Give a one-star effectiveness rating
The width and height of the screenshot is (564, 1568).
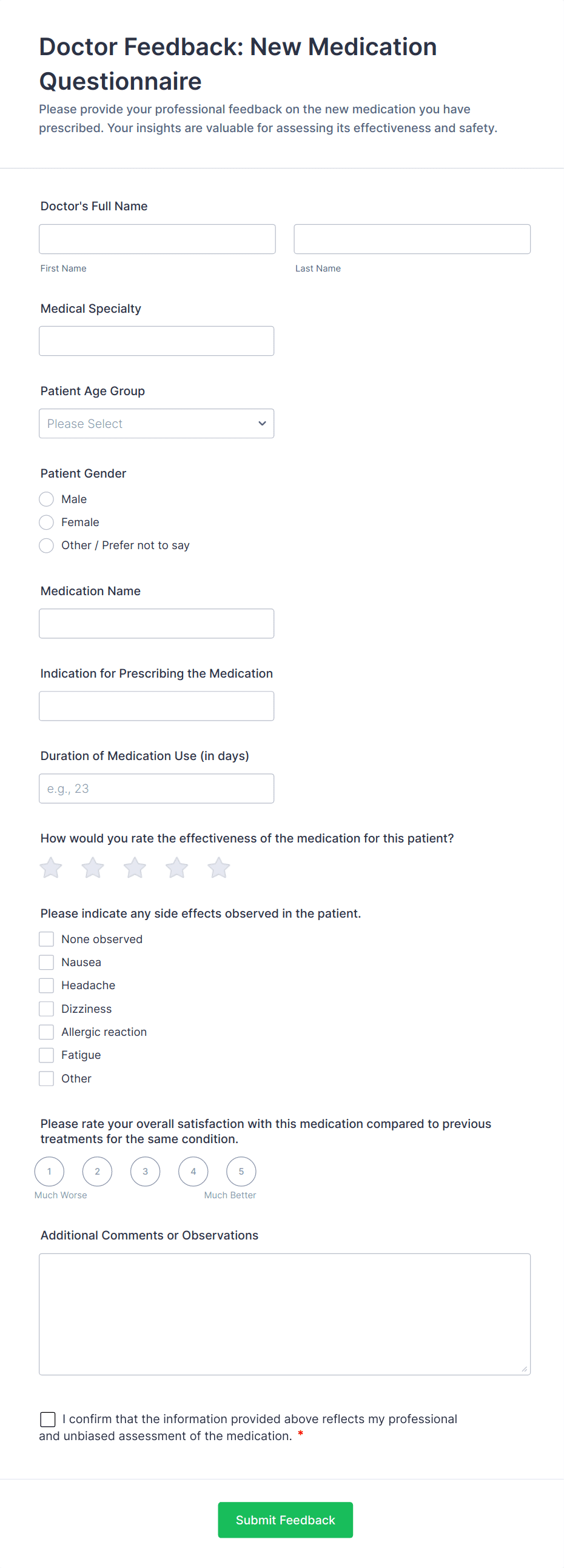click(50, 867)
